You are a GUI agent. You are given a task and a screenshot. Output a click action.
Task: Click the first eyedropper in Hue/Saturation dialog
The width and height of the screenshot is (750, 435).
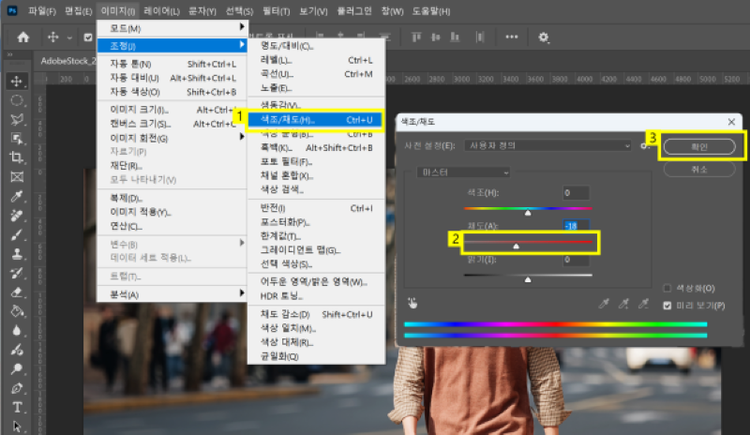tap(604, 303)
